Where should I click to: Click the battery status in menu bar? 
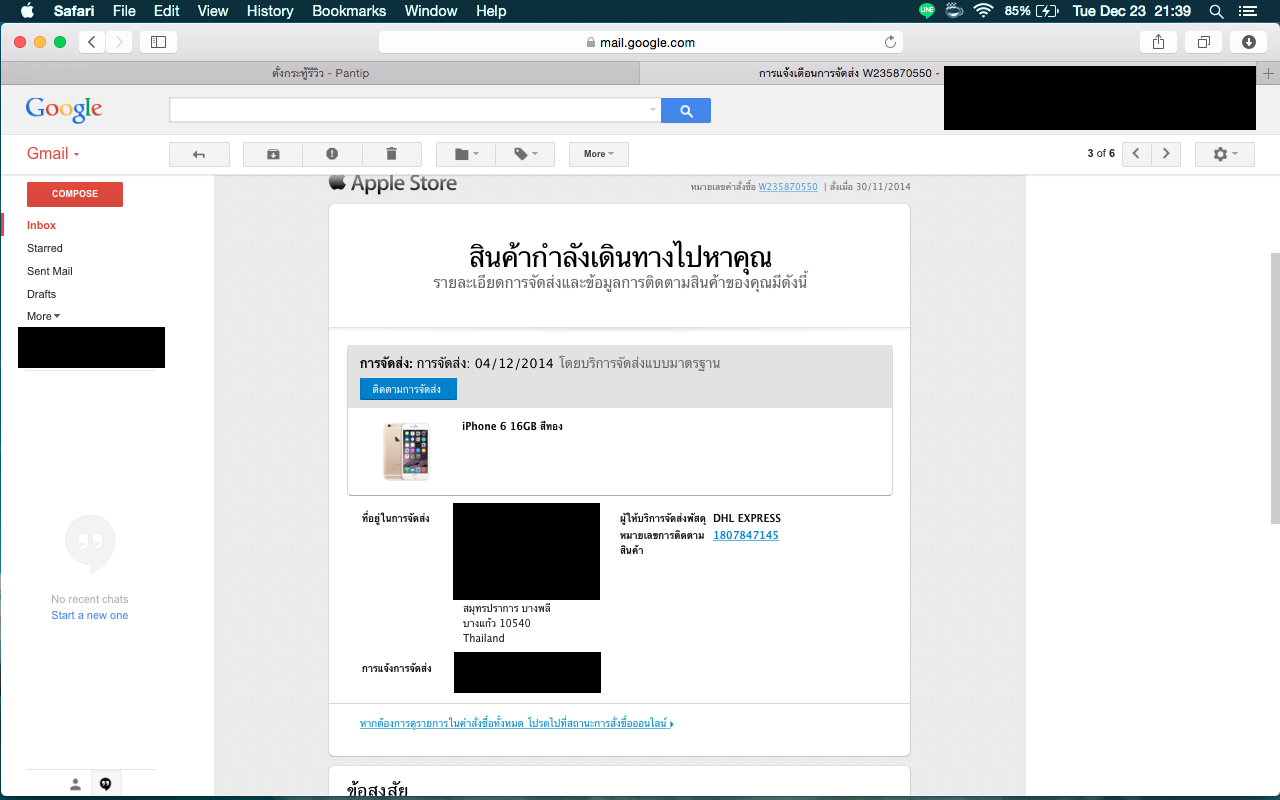1032,11
